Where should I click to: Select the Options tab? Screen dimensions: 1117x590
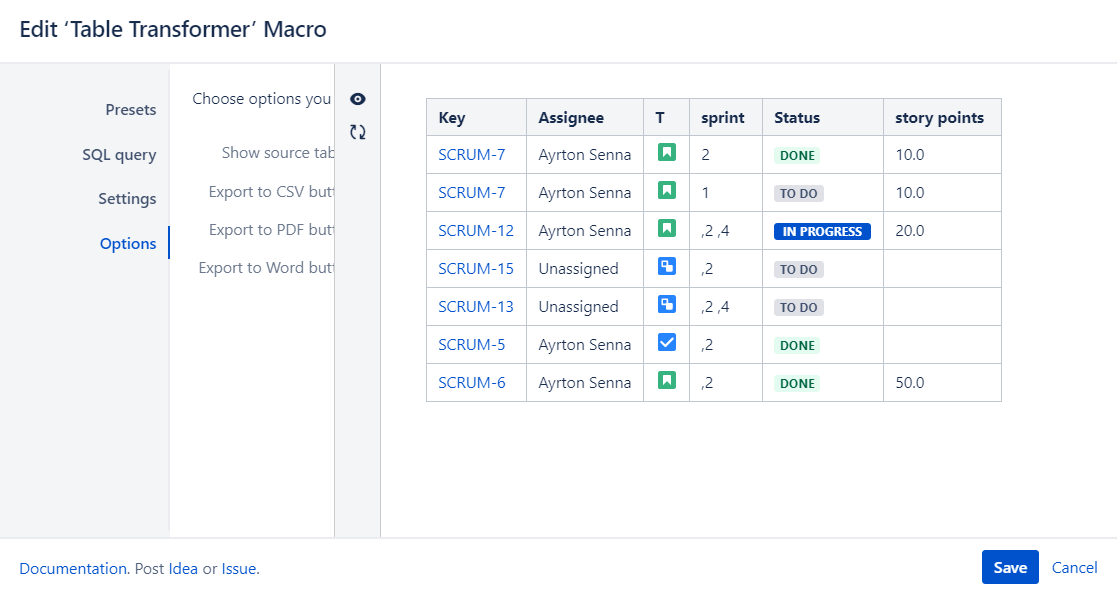128,244
